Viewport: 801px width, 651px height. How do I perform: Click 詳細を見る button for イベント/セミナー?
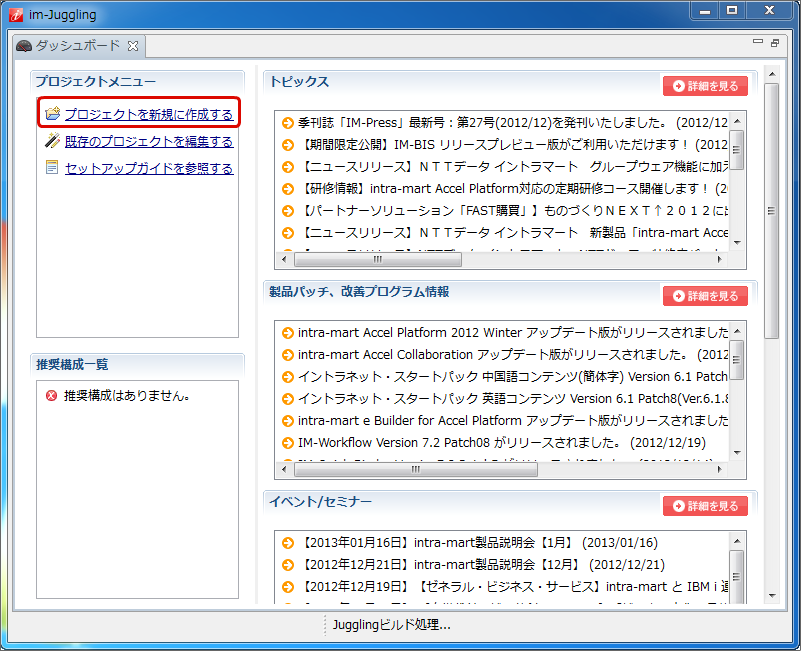(705, 506)
